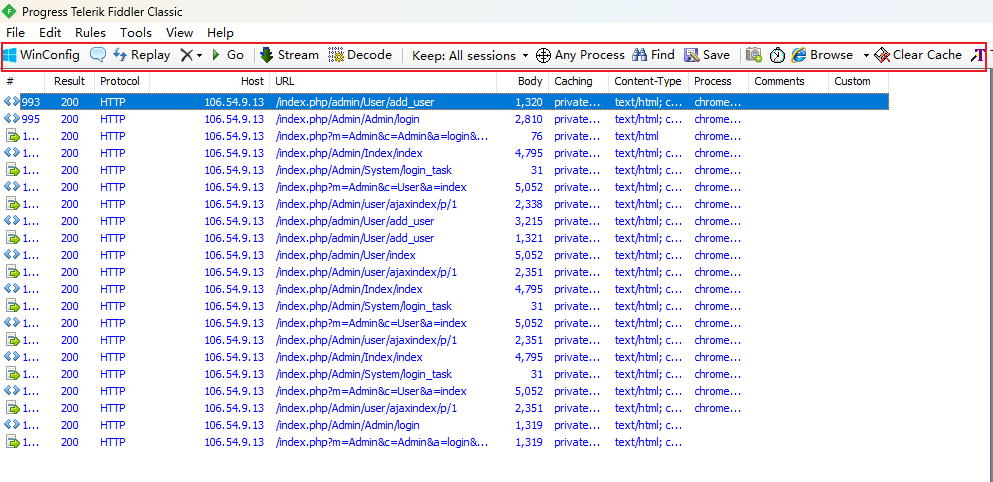Sort by the Protocol column header

pyautogui.click(x=122, y=81)
